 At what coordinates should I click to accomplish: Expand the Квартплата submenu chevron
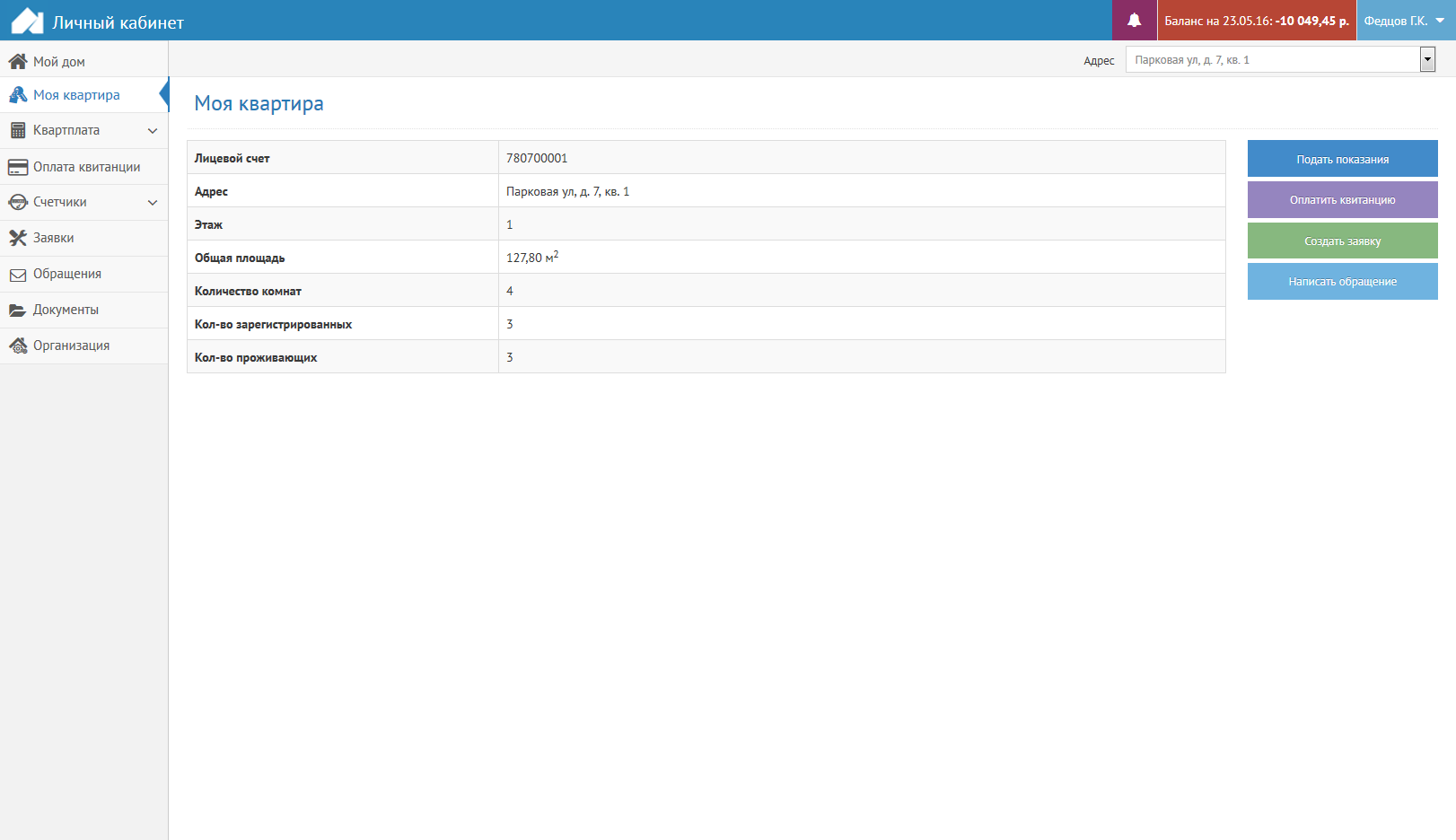tap(153, 131)
